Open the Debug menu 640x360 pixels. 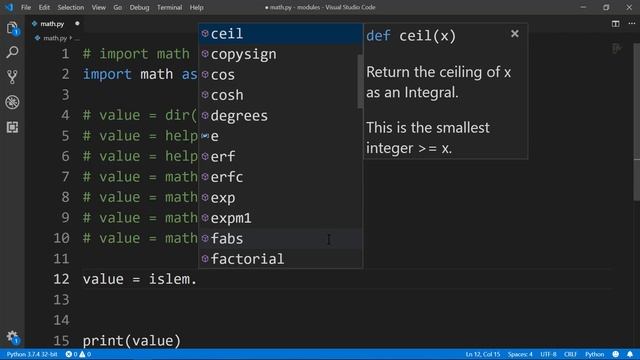coord(139,7)
